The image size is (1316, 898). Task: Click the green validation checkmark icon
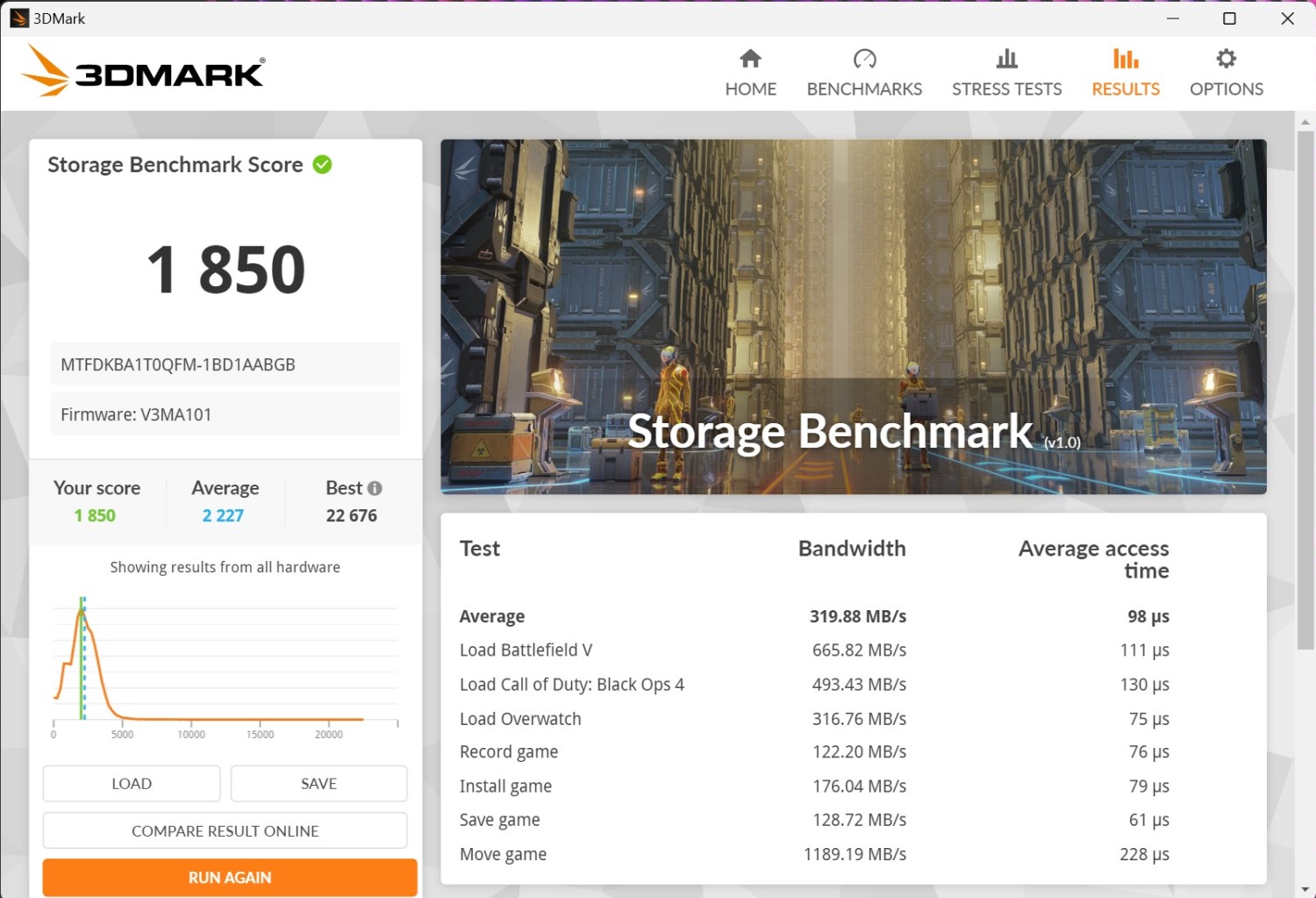(x=323, y=164)
